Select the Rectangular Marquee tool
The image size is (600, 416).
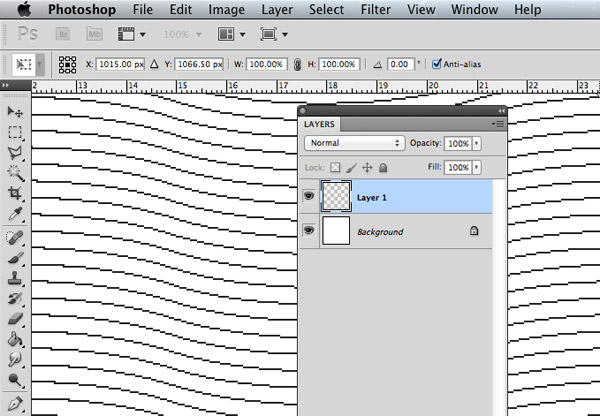(x=15, y=131)
